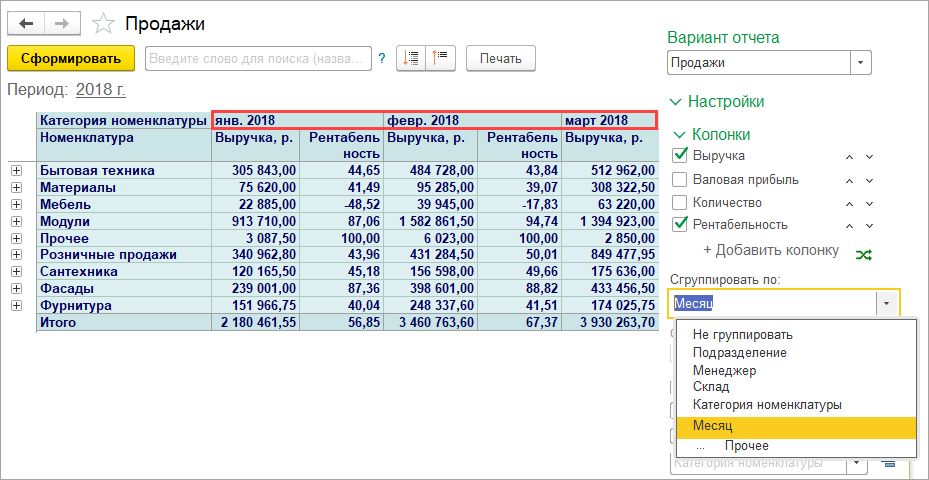929x480 pixels.
Task: Click the search help question mark
Action: (x=382, y=59)
